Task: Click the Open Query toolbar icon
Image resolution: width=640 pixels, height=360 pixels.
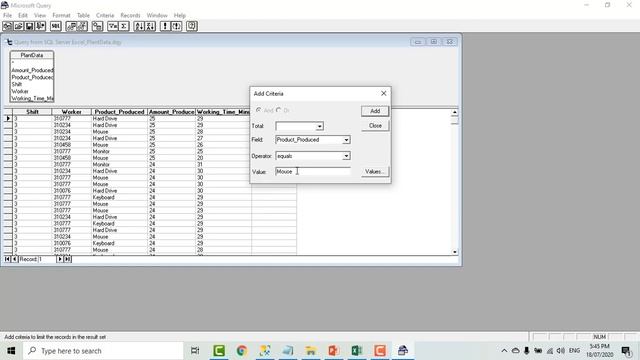Action: 18,26
